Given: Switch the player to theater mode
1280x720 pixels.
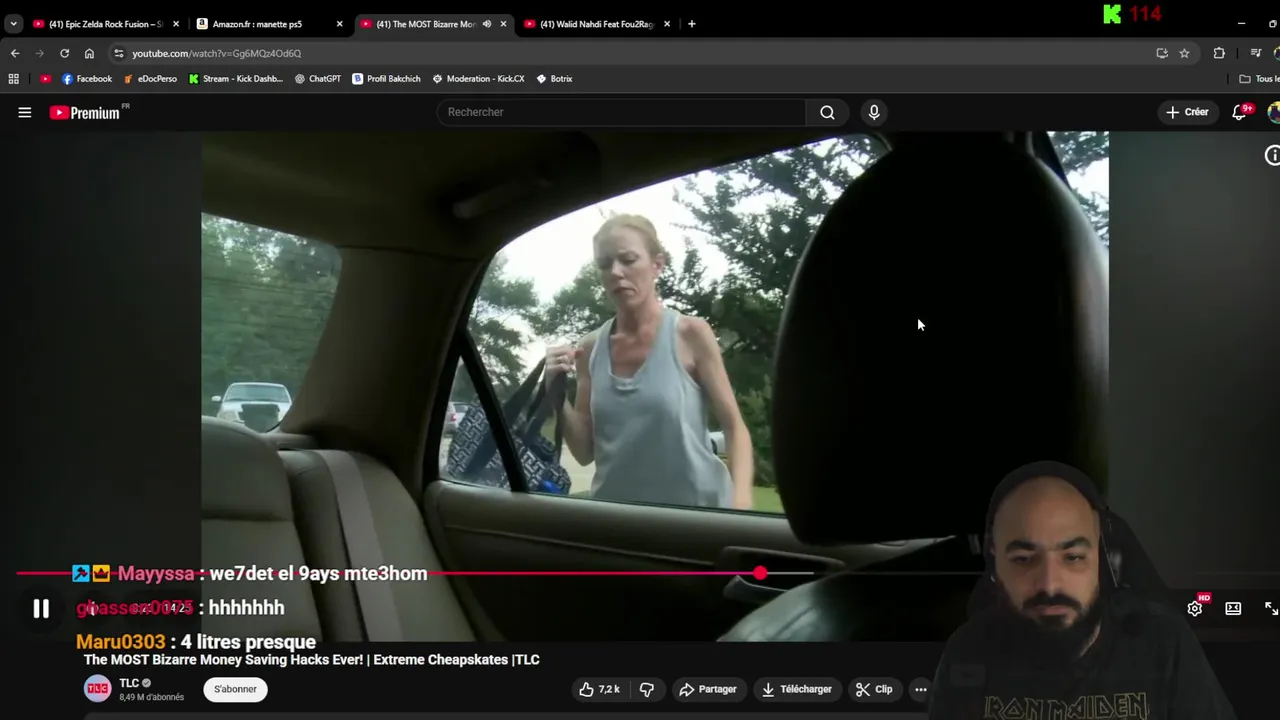Looking at the screenshot, I should coord(1233,608).
